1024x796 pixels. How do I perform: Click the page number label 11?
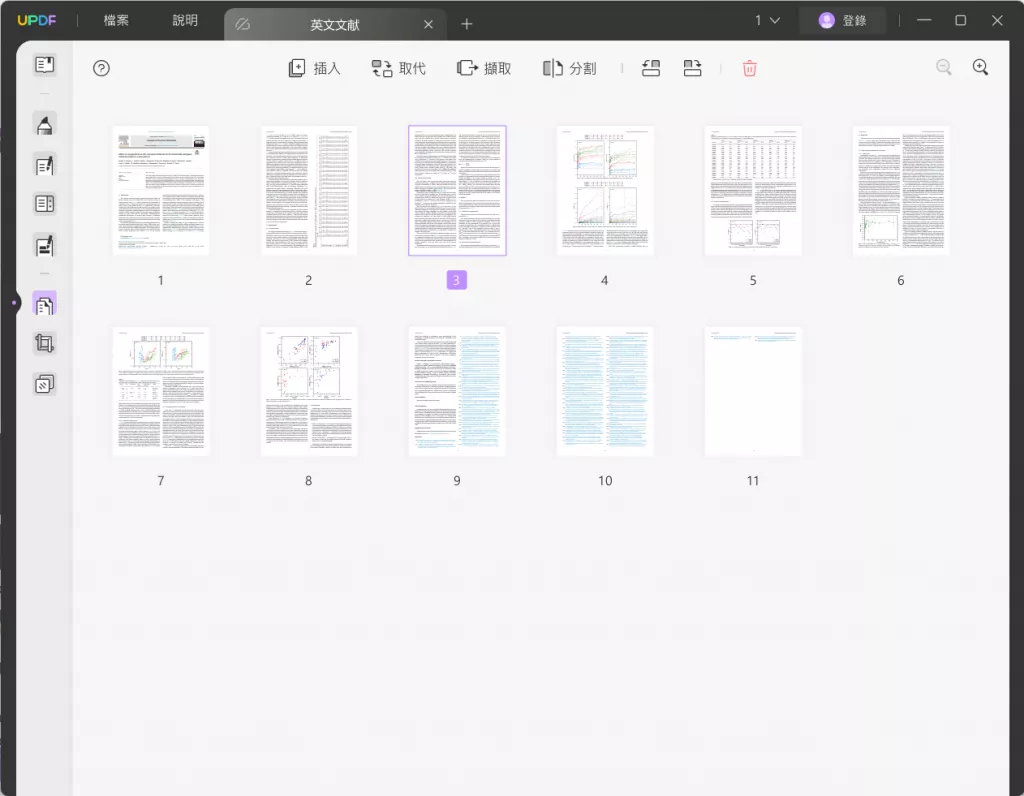(x=753, y=481)
